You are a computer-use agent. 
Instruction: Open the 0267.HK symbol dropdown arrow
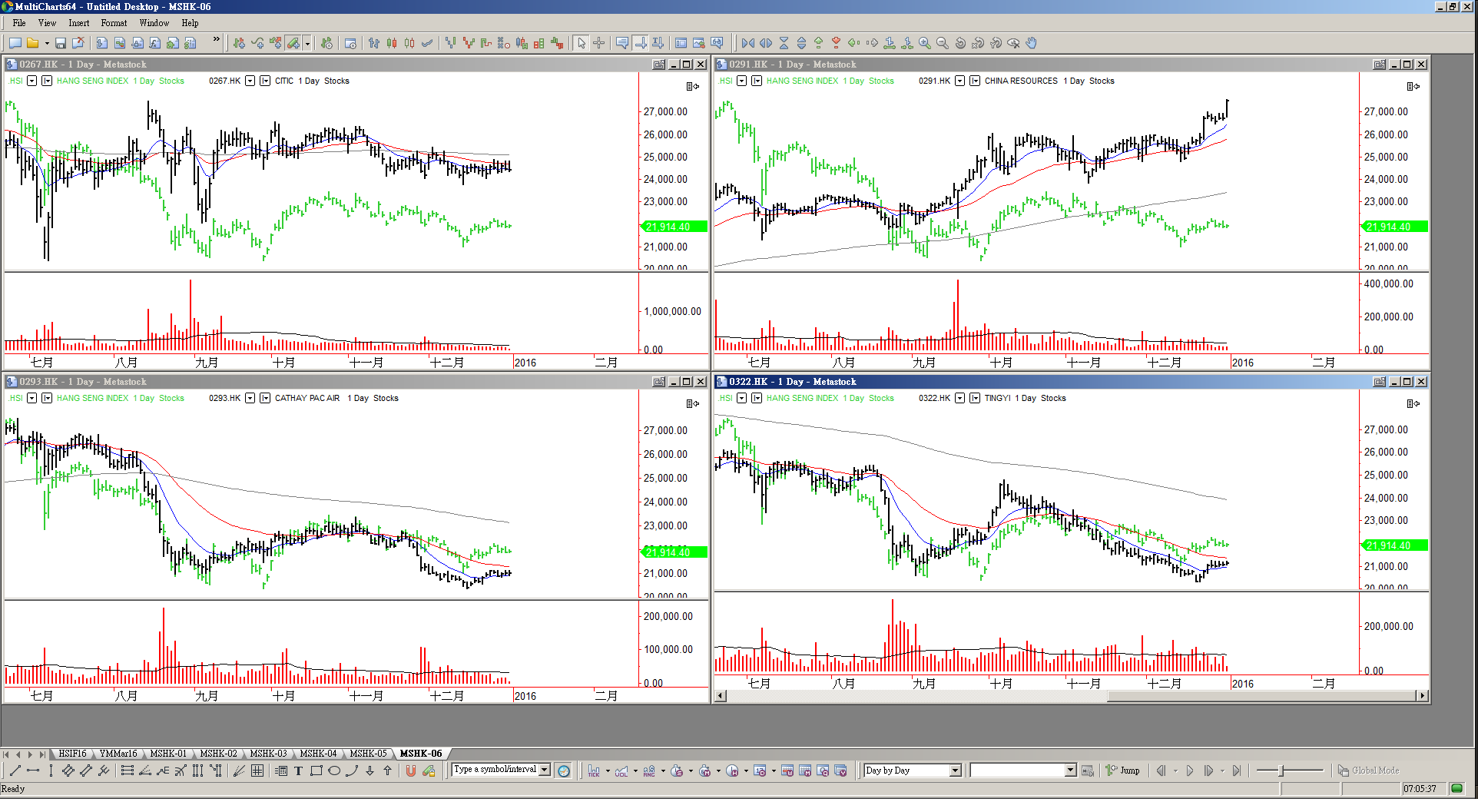click(x=250, y=81)
